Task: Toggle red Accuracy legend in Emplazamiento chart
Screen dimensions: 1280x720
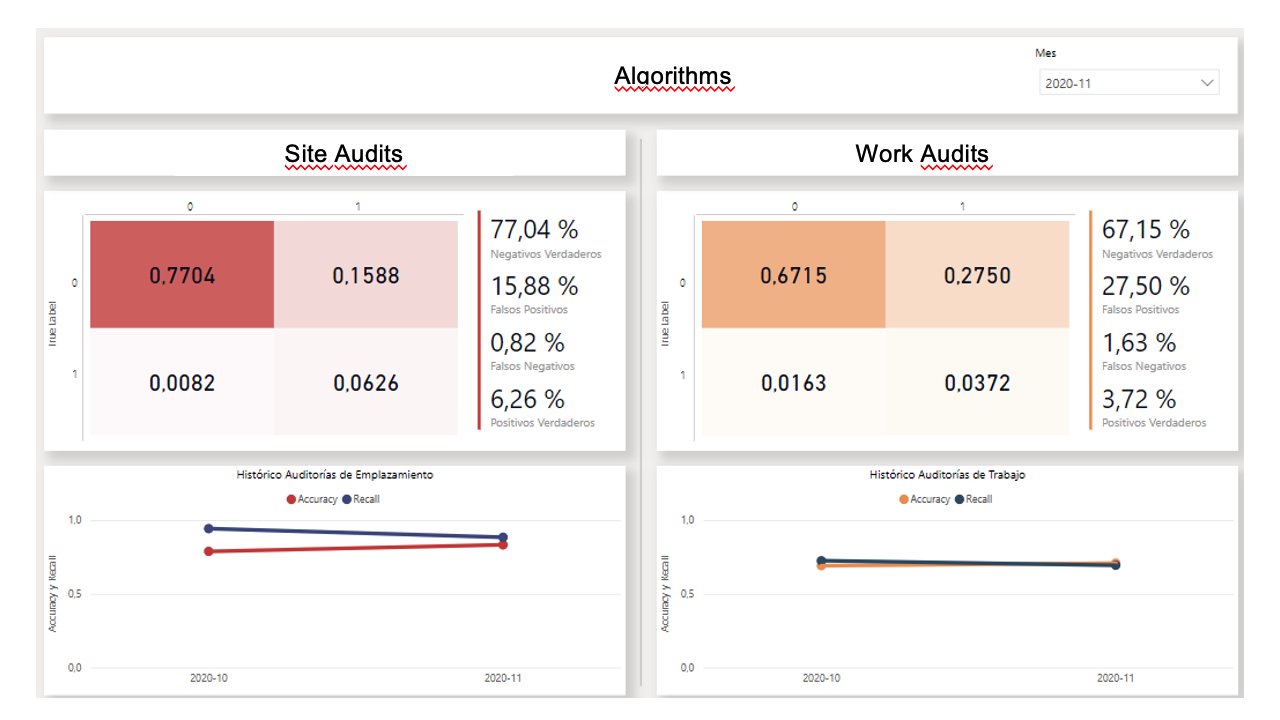Action: [312, 499]
